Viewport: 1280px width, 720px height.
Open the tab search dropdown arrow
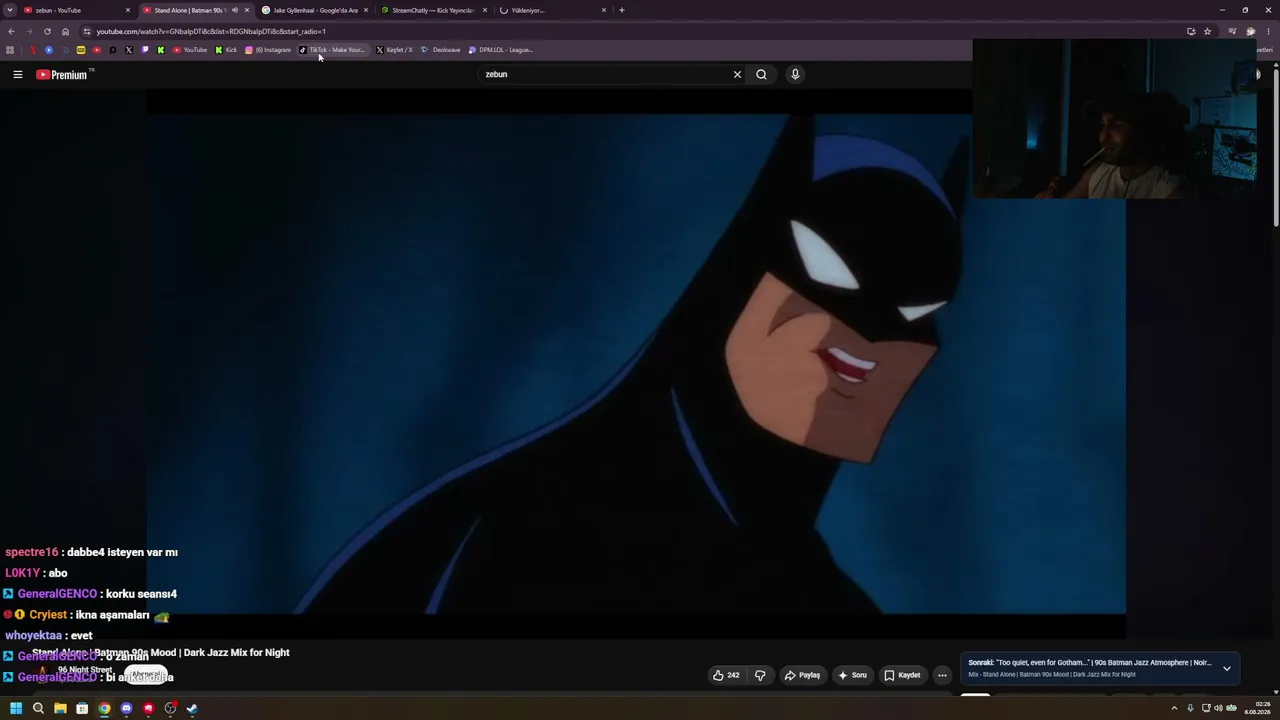coord(9,10)
